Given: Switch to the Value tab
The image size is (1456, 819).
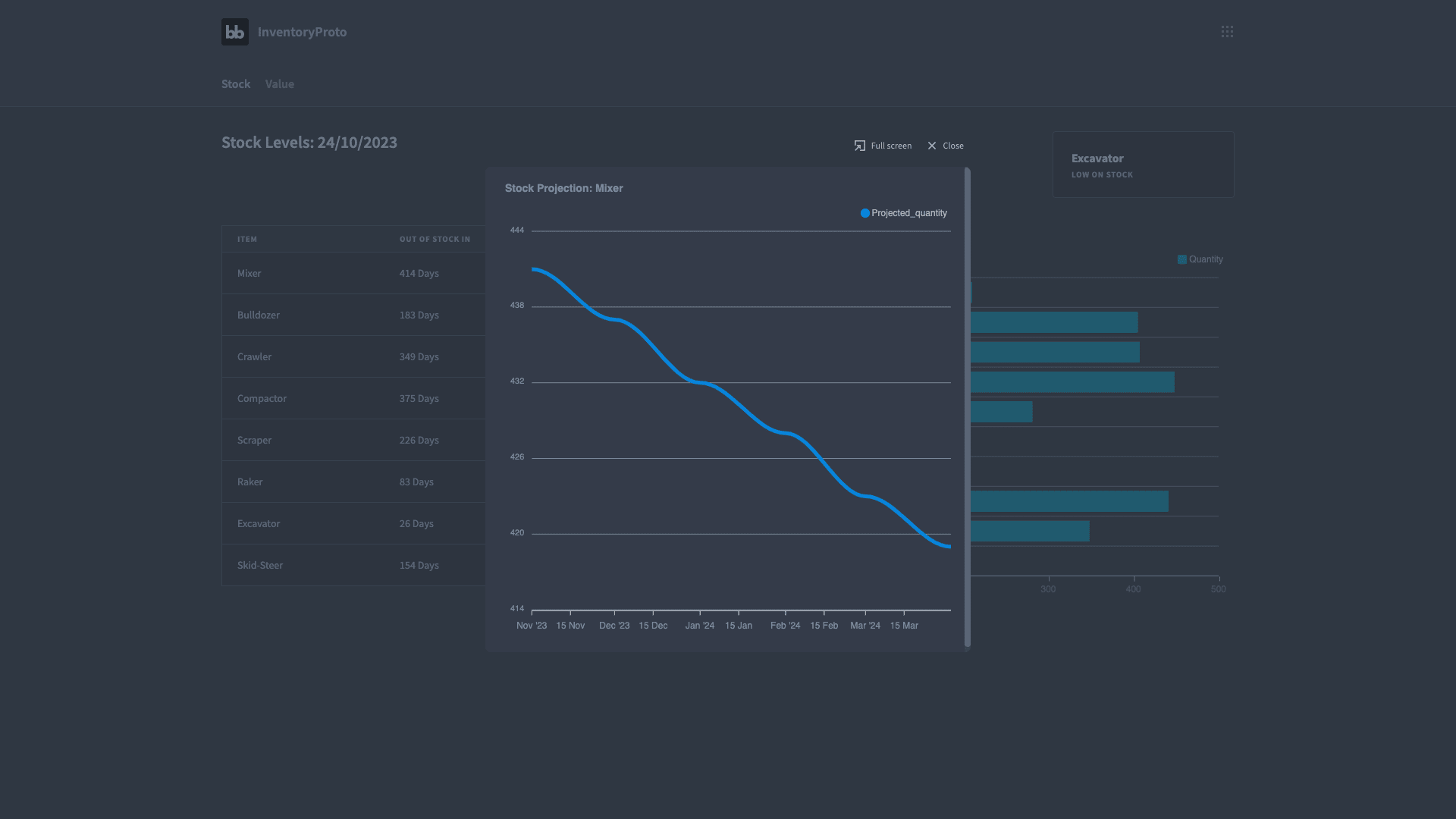Looking at the screenshot, I should click(x=280, y=84).
